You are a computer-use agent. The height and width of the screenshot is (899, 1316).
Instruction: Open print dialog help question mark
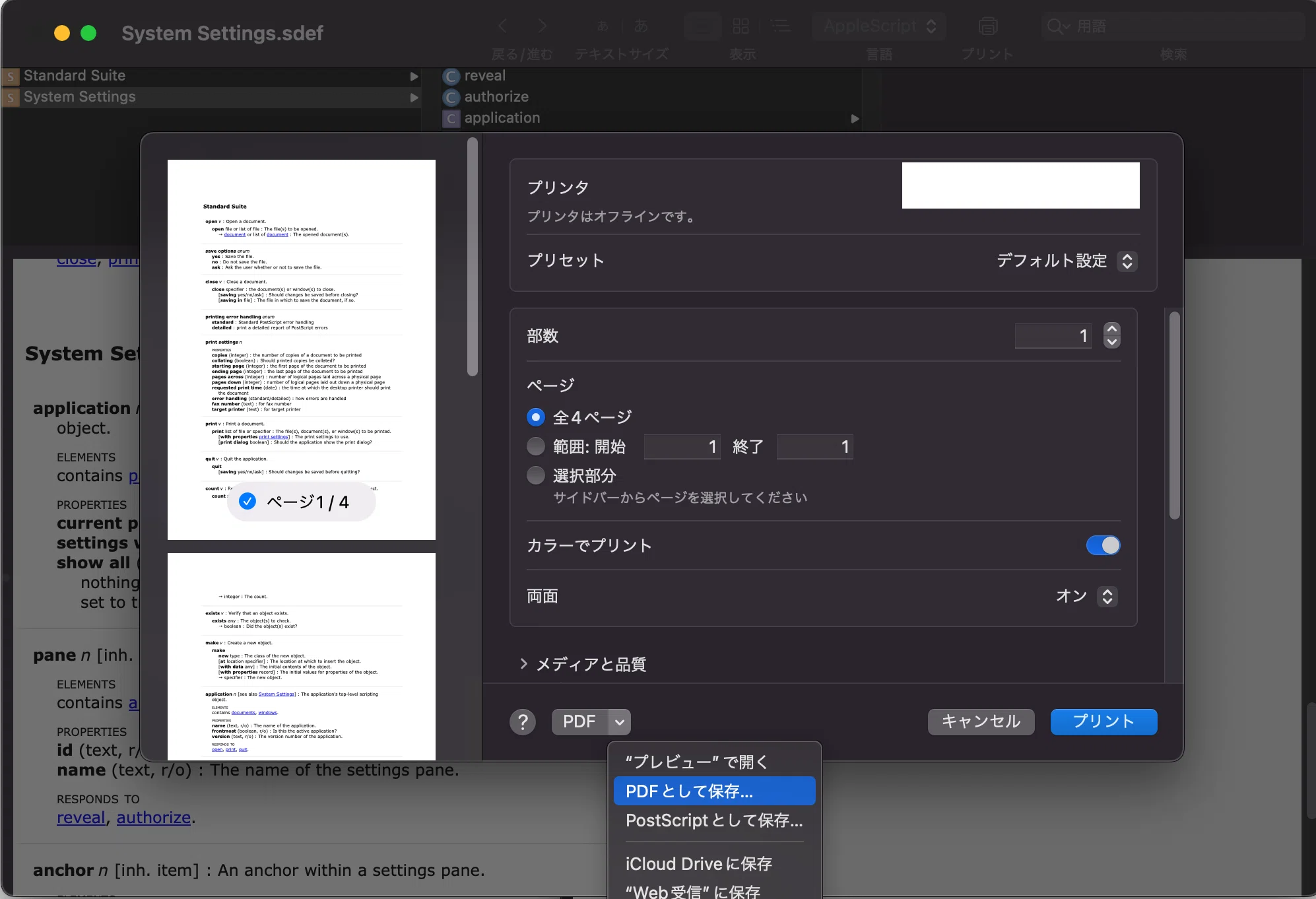[523, 722]
